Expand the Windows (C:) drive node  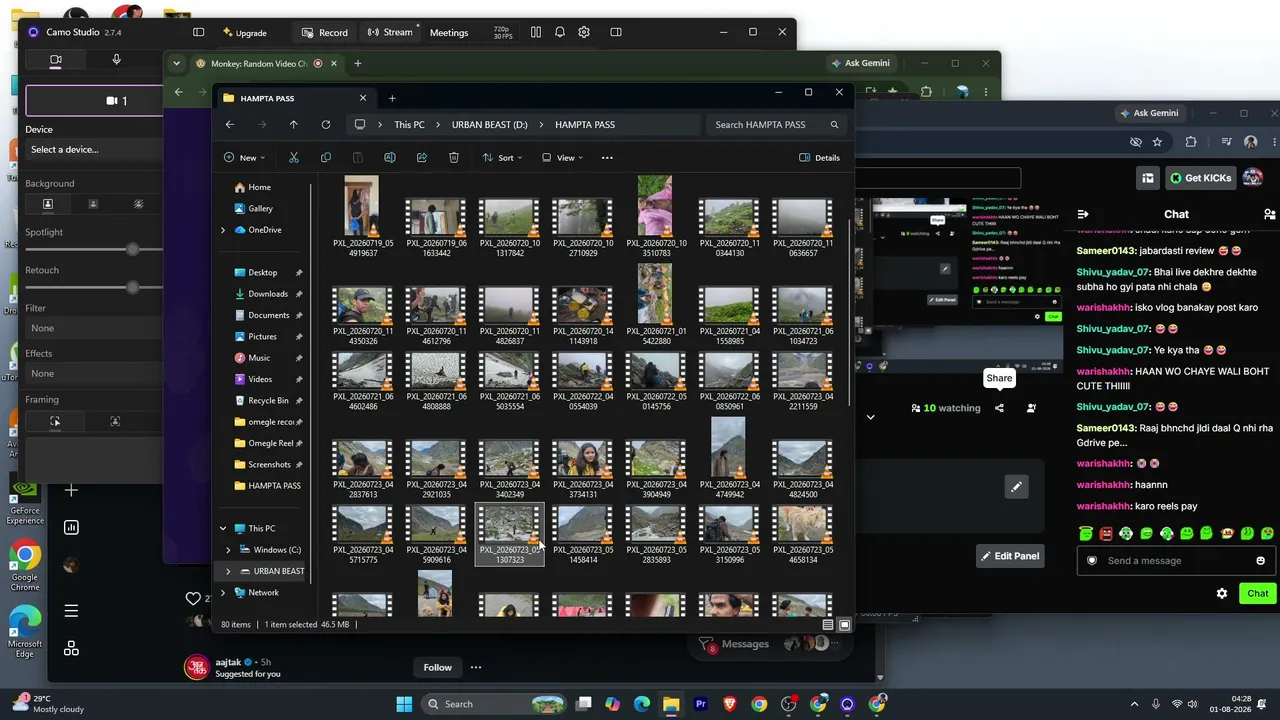point(228,550)
